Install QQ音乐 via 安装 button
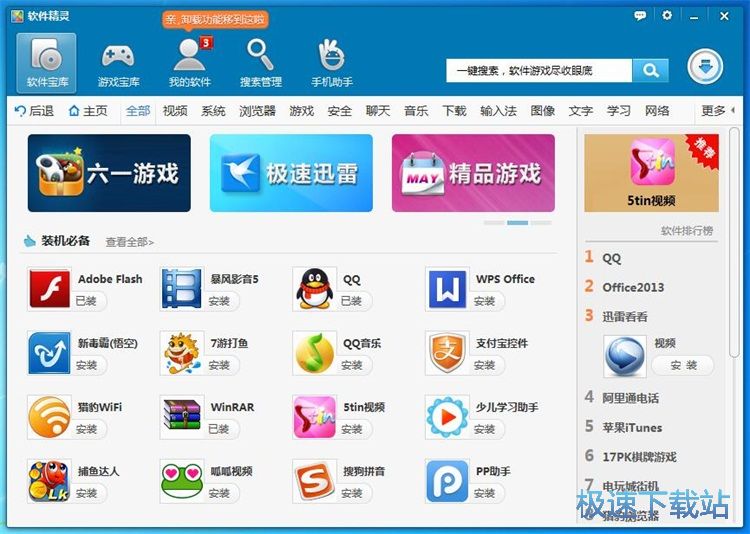The image size is (750, 534). coord(353,365)
